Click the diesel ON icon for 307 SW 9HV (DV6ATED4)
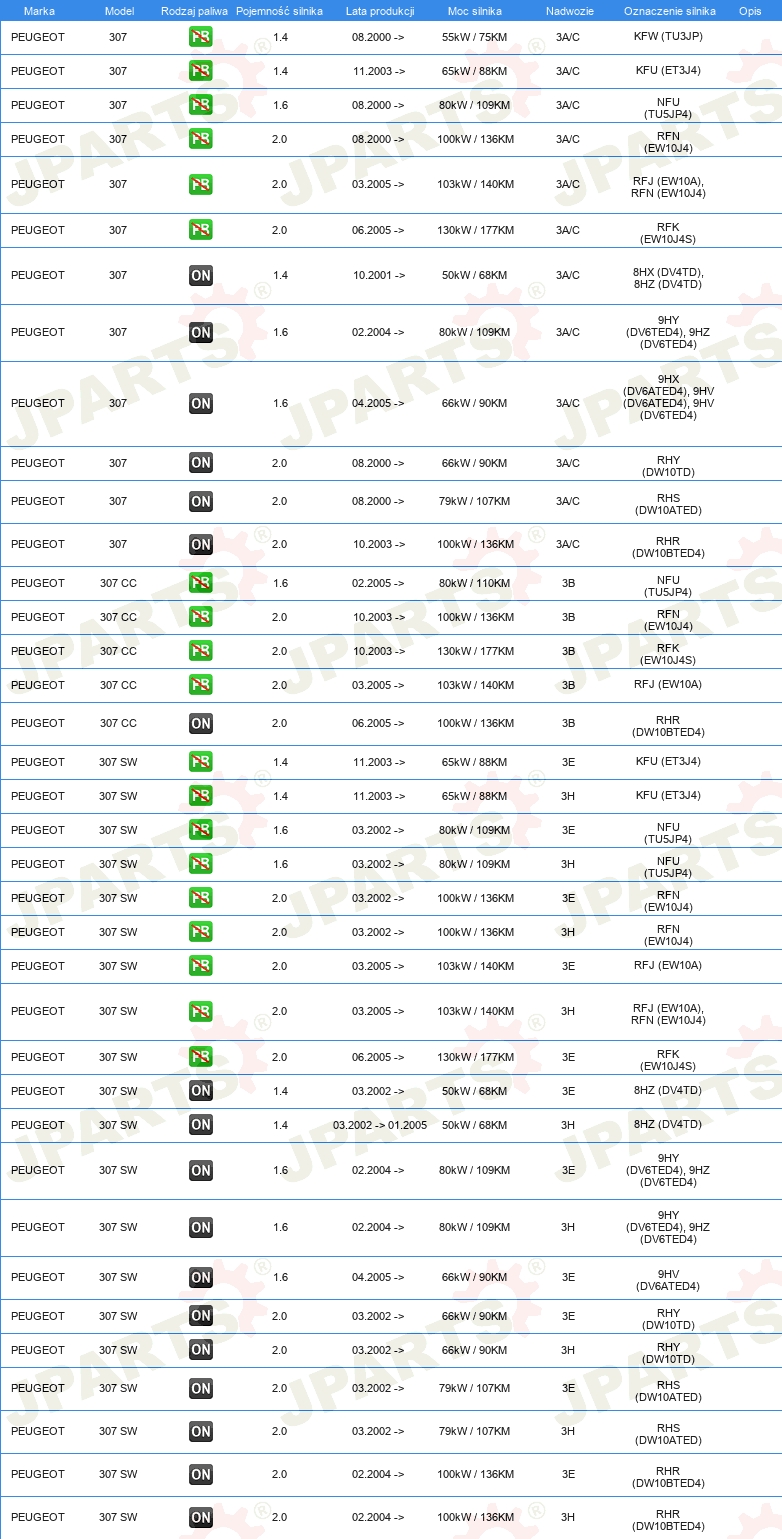782x1539 pixels. tap(201, 1277)
